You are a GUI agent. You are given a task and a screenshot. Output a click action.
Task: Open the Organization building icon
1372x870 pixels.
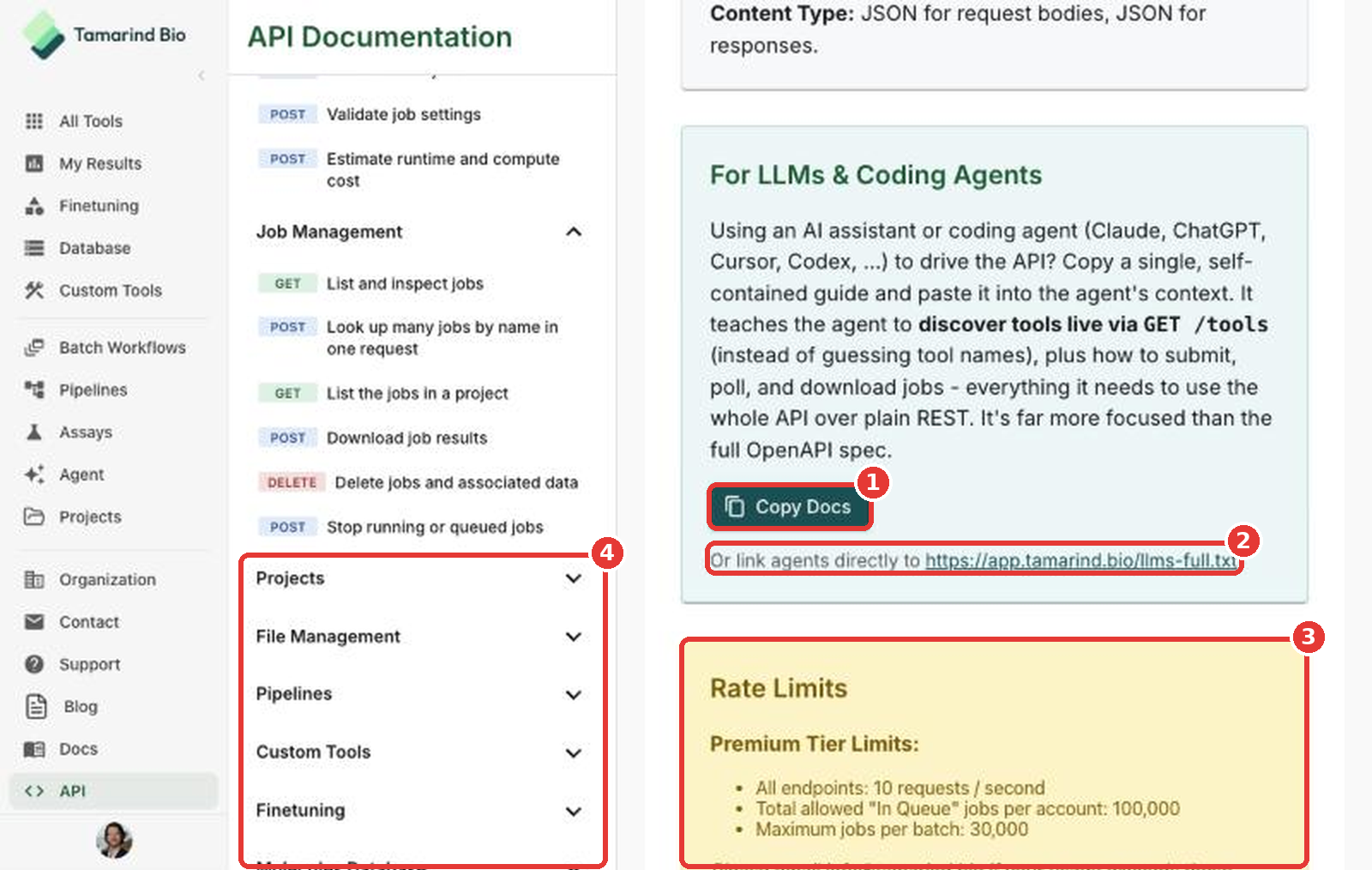pos(34,579)
